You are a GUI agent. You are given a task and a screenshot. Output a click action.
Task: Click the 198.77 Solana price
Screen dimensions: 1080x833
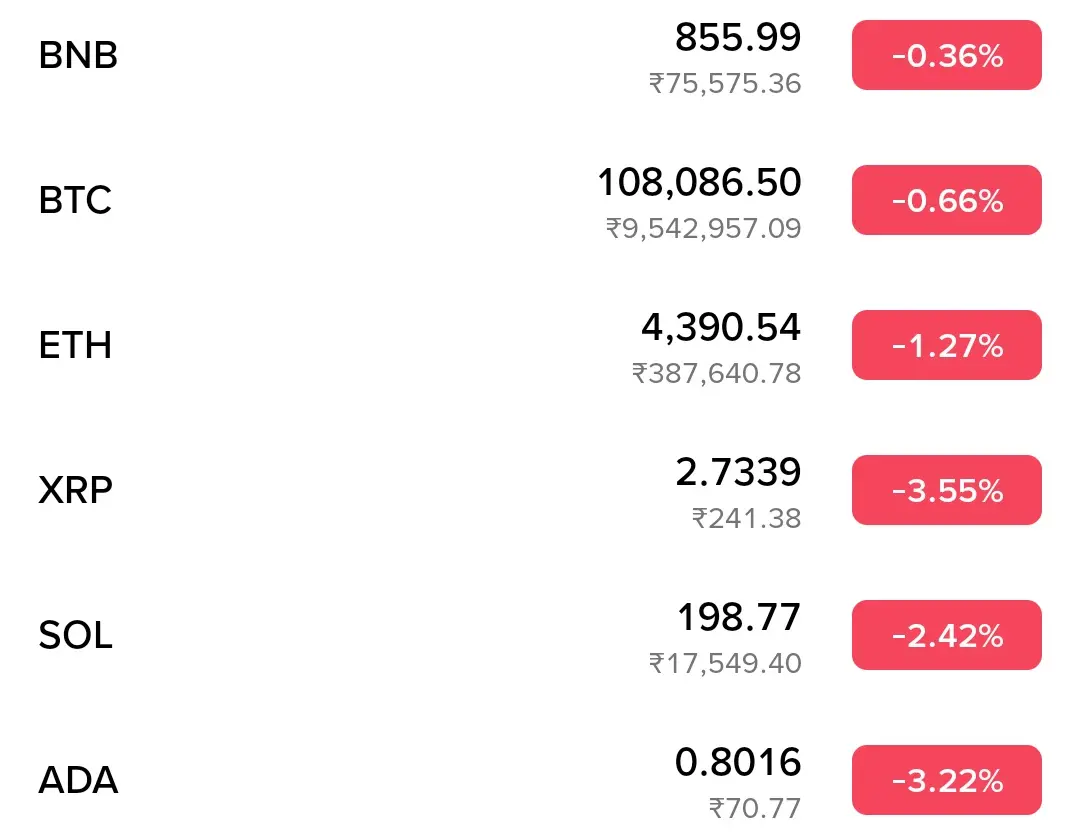coord(739,617)
